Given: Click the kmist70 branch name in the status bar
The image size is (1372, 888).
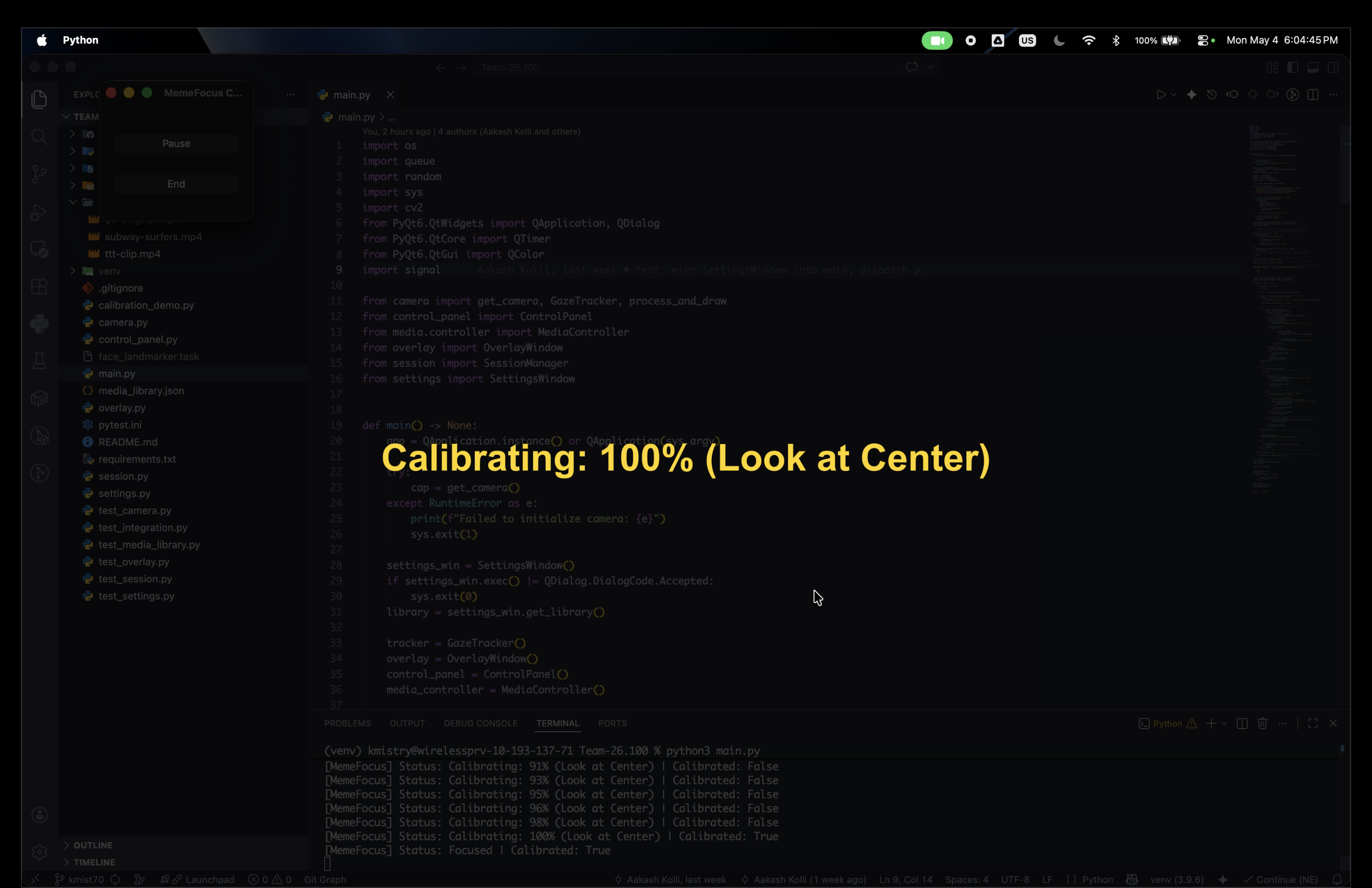Looking at the screenshot, I should coord(79,879).
